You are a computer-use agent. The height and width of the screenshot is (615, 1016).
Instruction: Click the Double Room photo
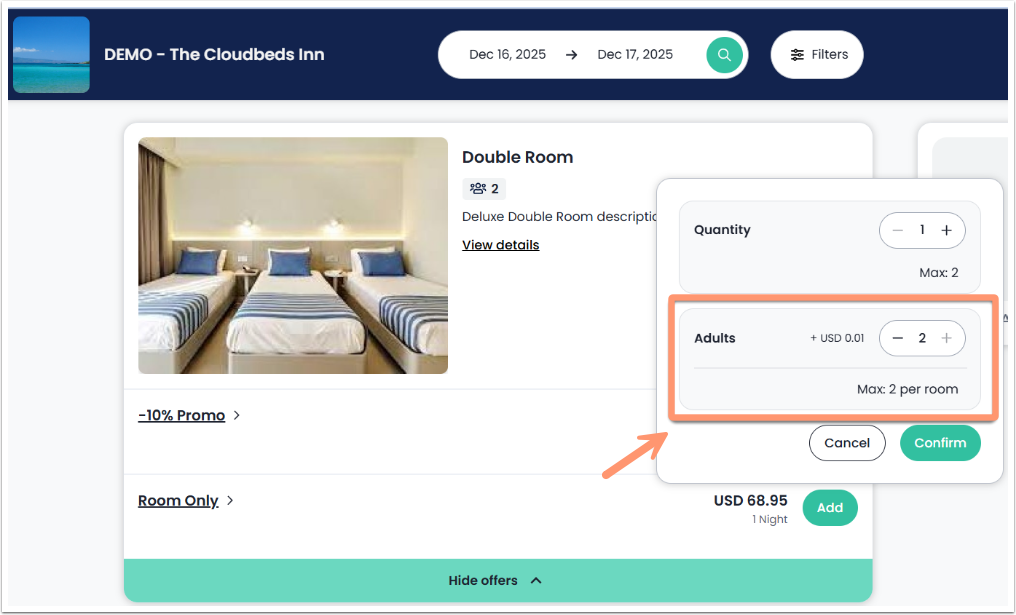(x=293, y=255)
